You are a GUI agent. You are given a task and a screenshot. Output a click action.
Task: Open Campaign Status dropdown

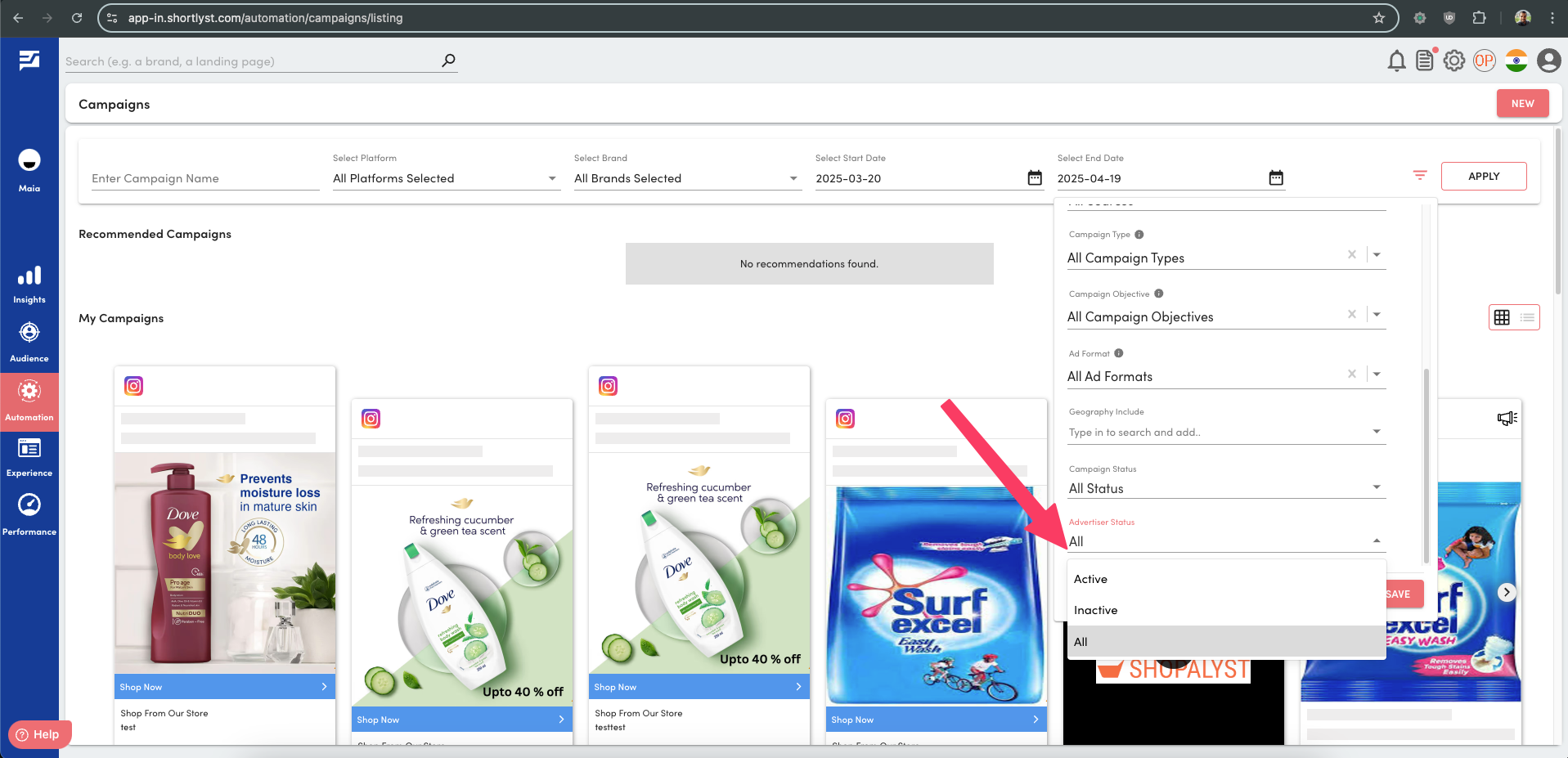coord(1227,488)
